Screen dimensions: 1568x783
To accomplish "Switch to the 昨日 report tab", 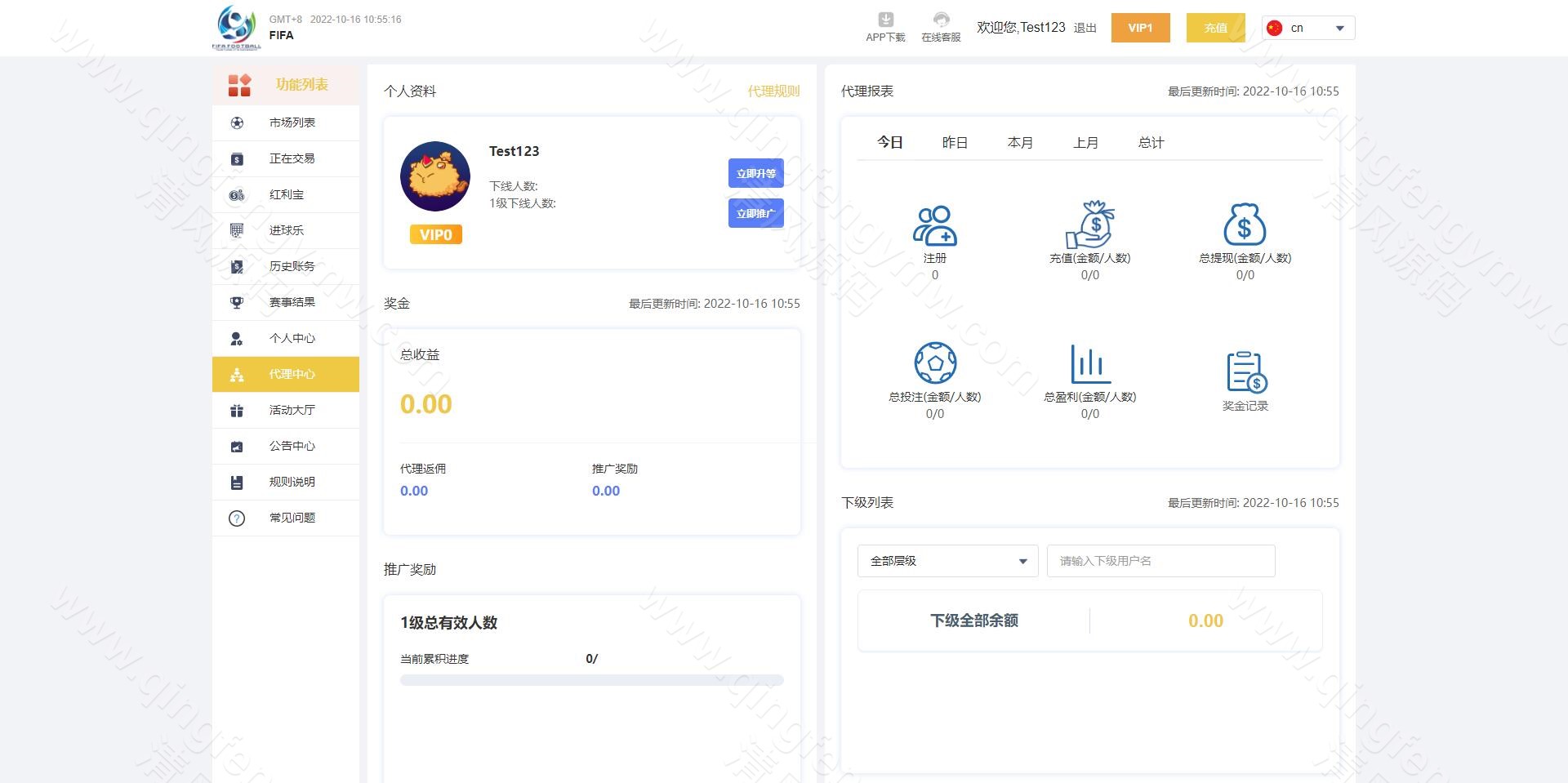I will point(954,142).
